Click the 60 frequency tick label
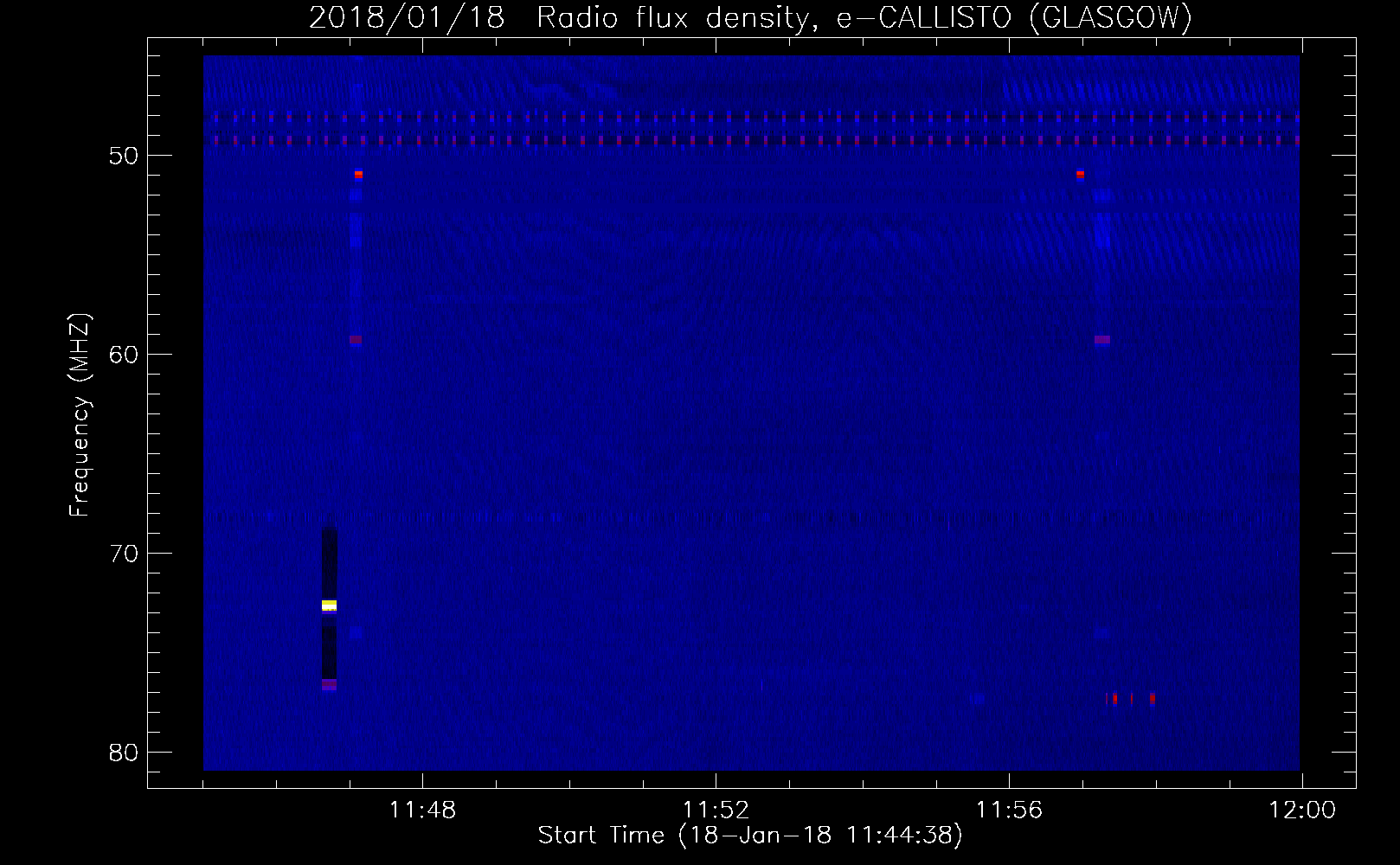Image resolution: width=1400 pixels, height=865 pixels. click(124, 355)
